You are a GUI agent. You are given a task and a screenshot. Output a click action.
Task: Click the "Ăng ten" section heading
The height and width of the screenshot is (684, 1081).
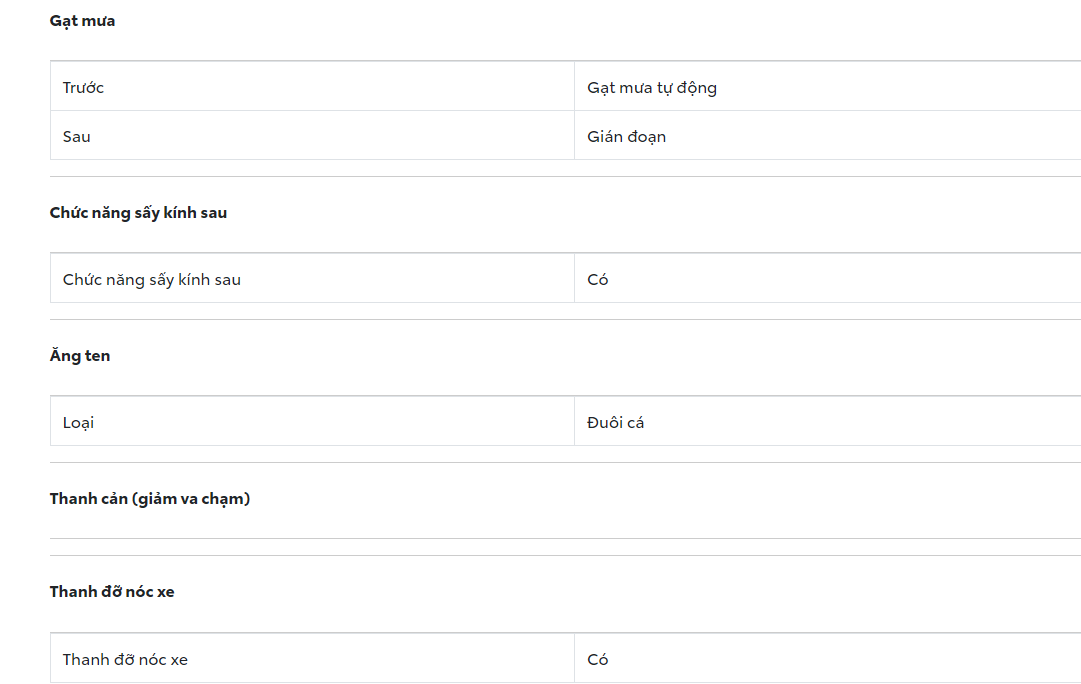(80, 356)
